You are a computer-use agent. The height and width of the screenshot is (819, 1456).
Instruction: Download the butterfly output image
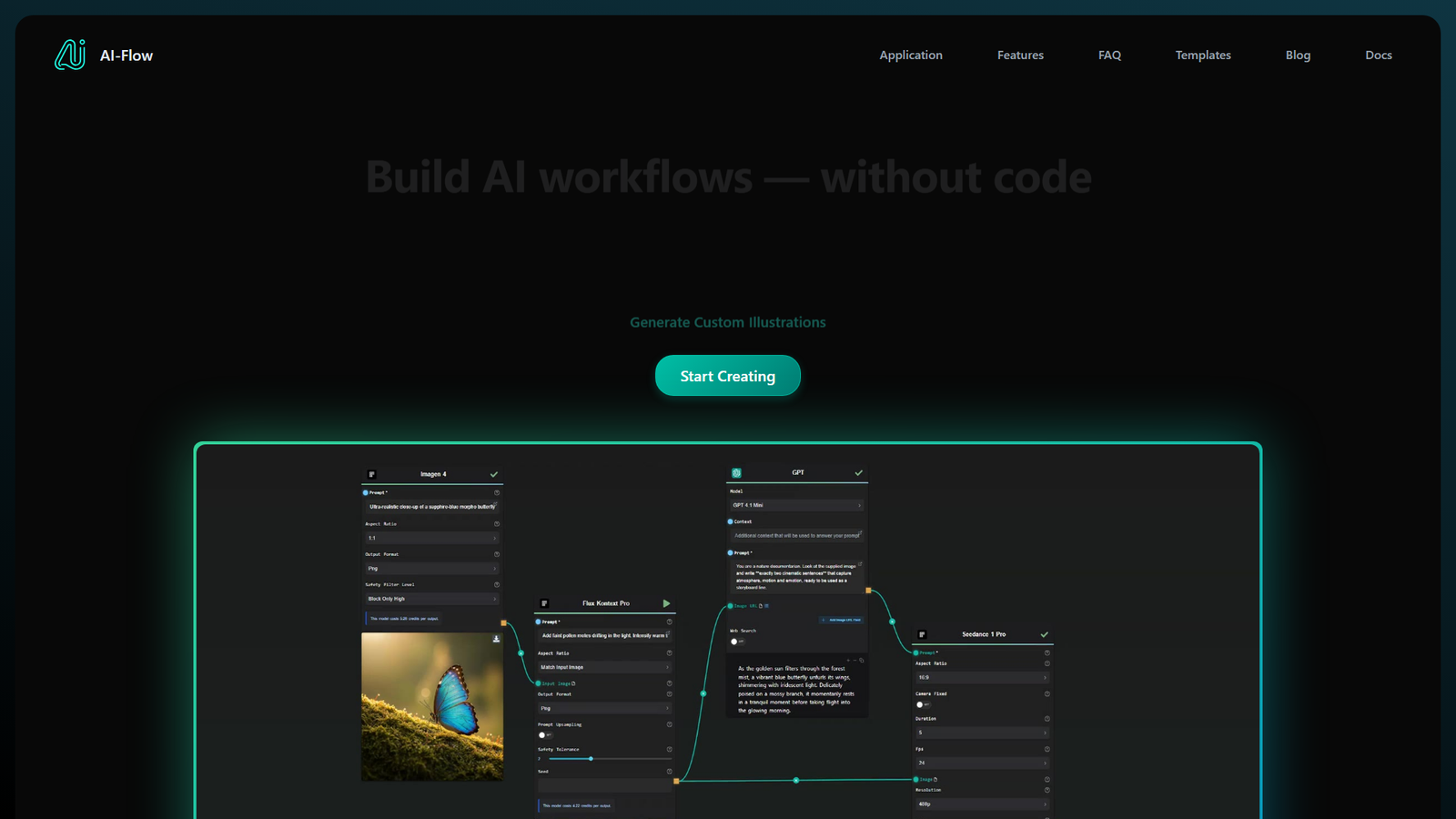[x=497, y=638]
